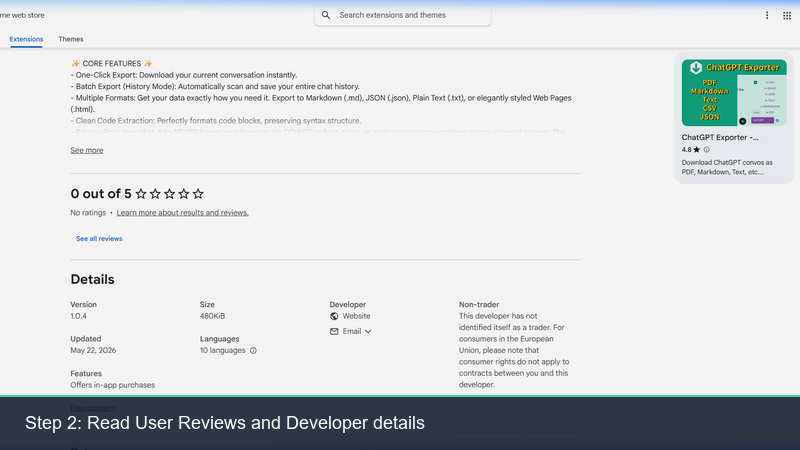The height and width of the screenshot is (450, 800).
Task: Switch to the Themes tab
Action: point(71,39)
